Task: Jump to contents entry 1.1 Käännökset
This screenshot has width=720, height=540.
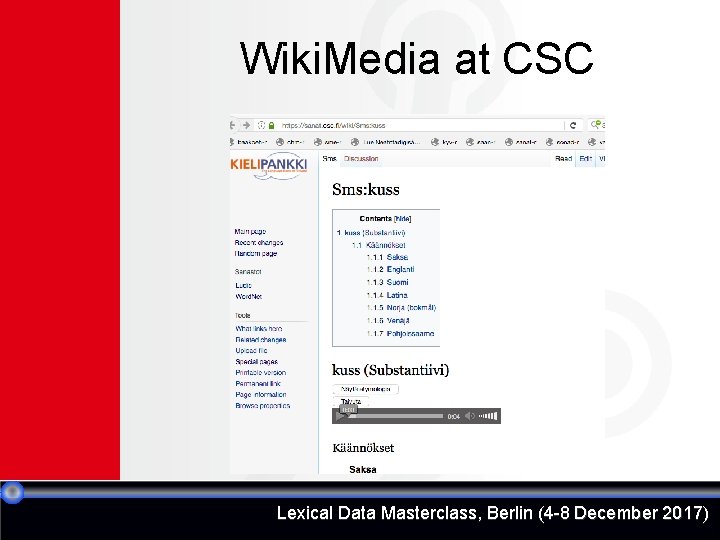Action: [378, 245]
